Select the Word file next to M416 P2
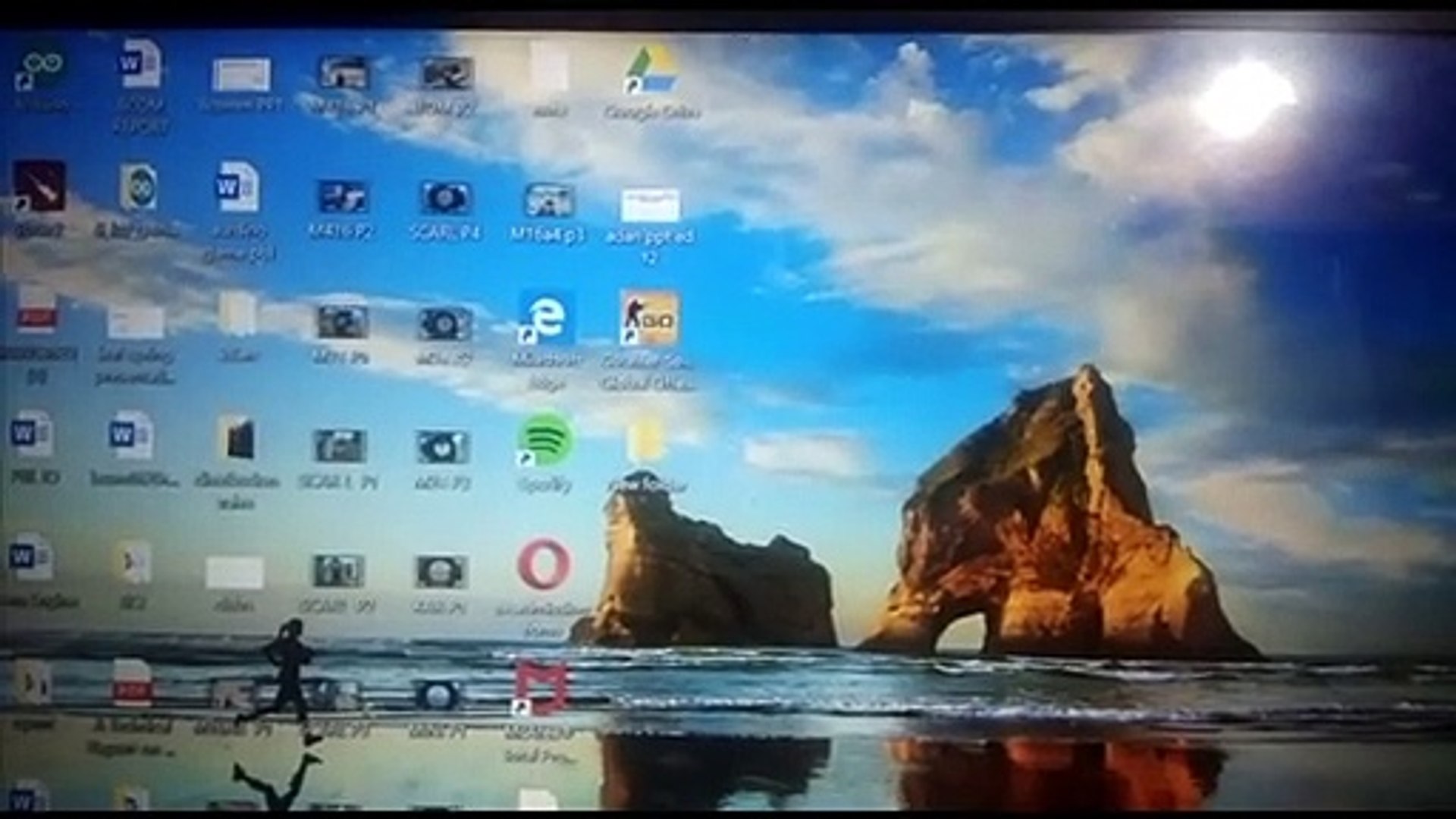This screenshot has height=819, width=1456. coord(238,187)
